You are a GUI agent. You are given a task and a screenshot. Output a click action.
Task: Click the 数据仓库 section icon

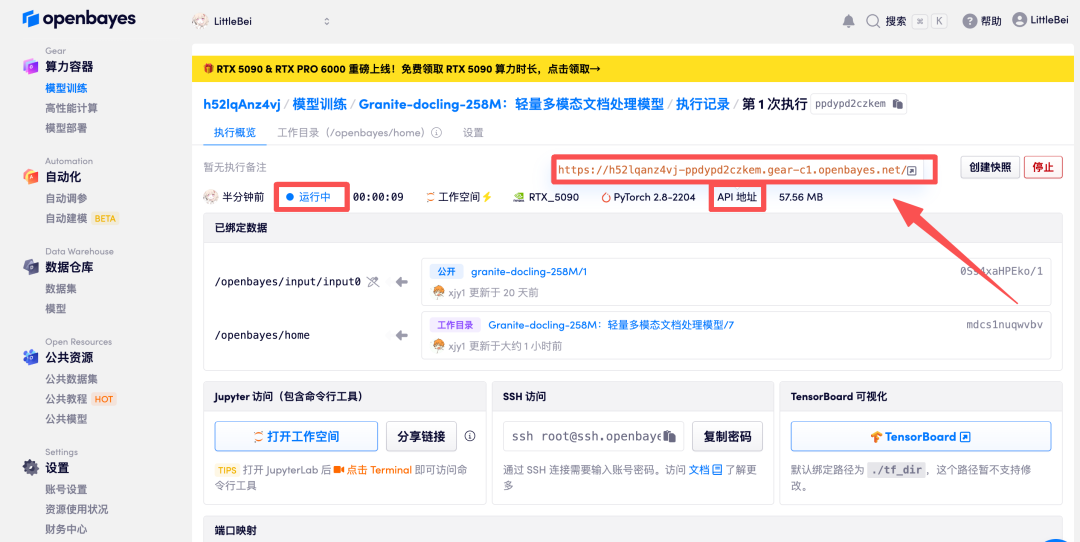pos(31,267)
